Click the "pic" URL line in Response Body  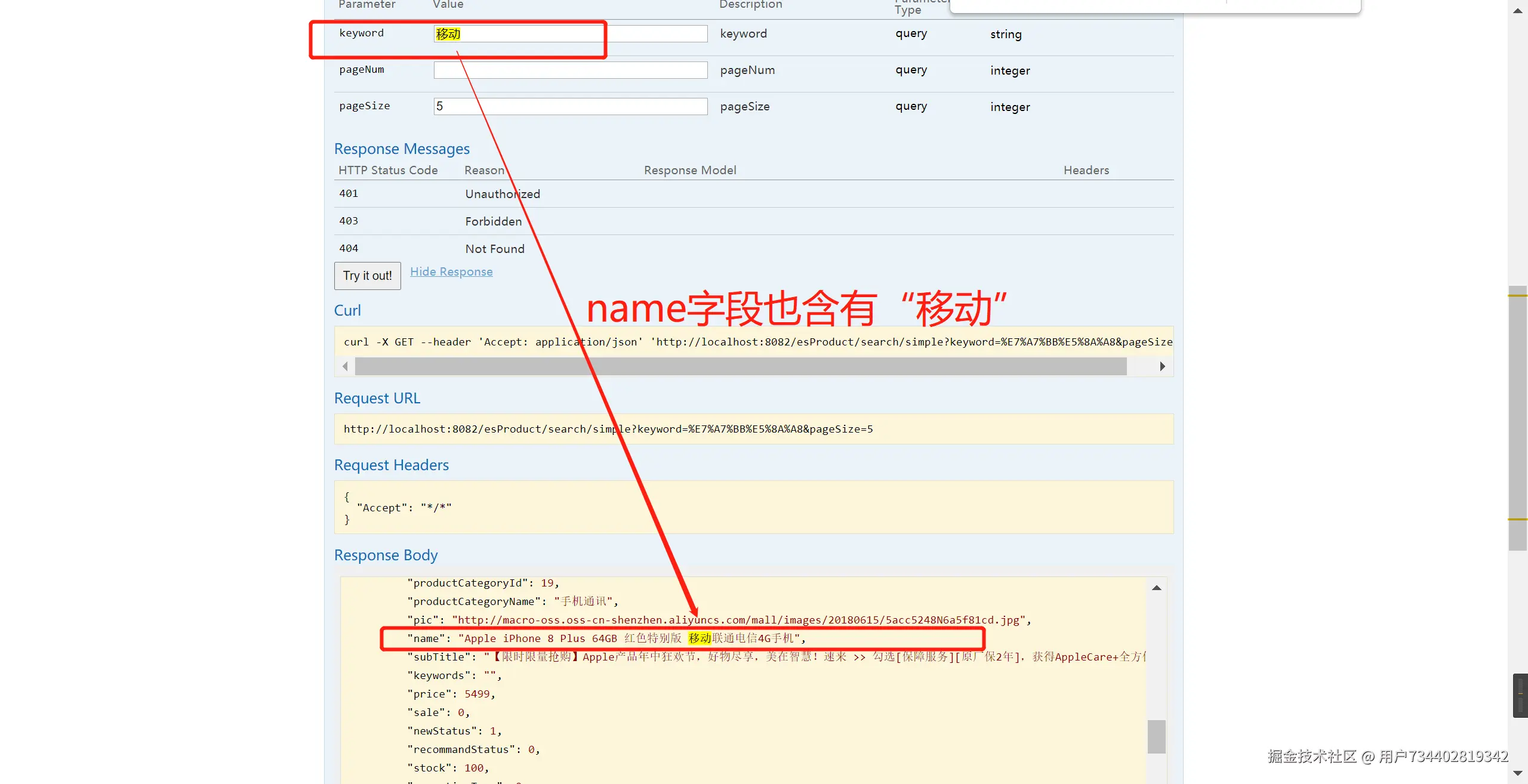(719, 620)
